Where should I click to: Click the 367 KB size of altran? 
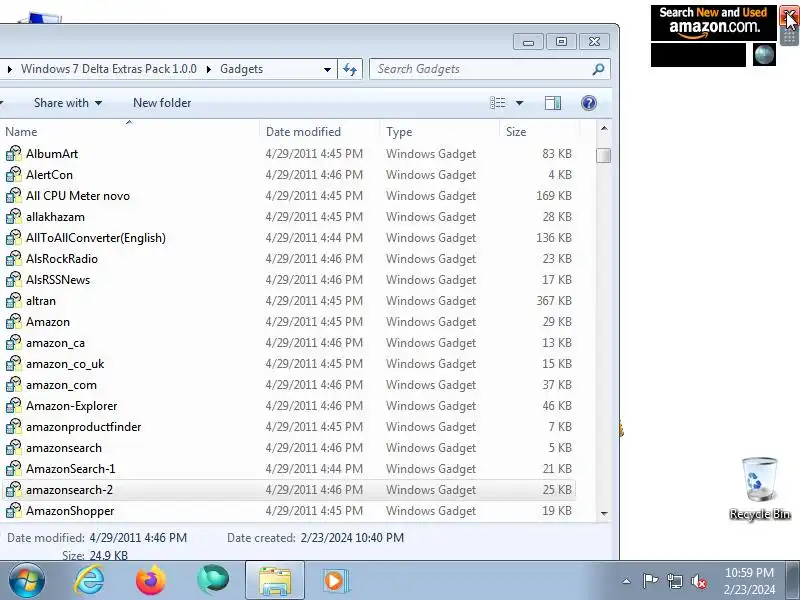[x=554, y=301]
